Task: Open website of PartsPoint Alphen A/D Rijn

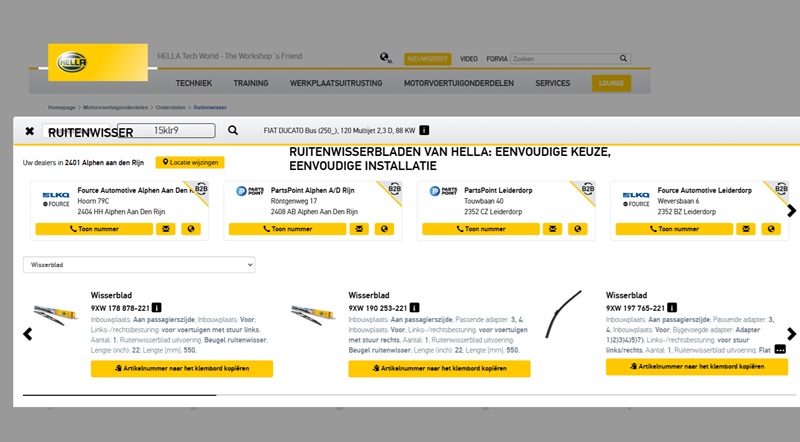Action: tap(384, 229)
